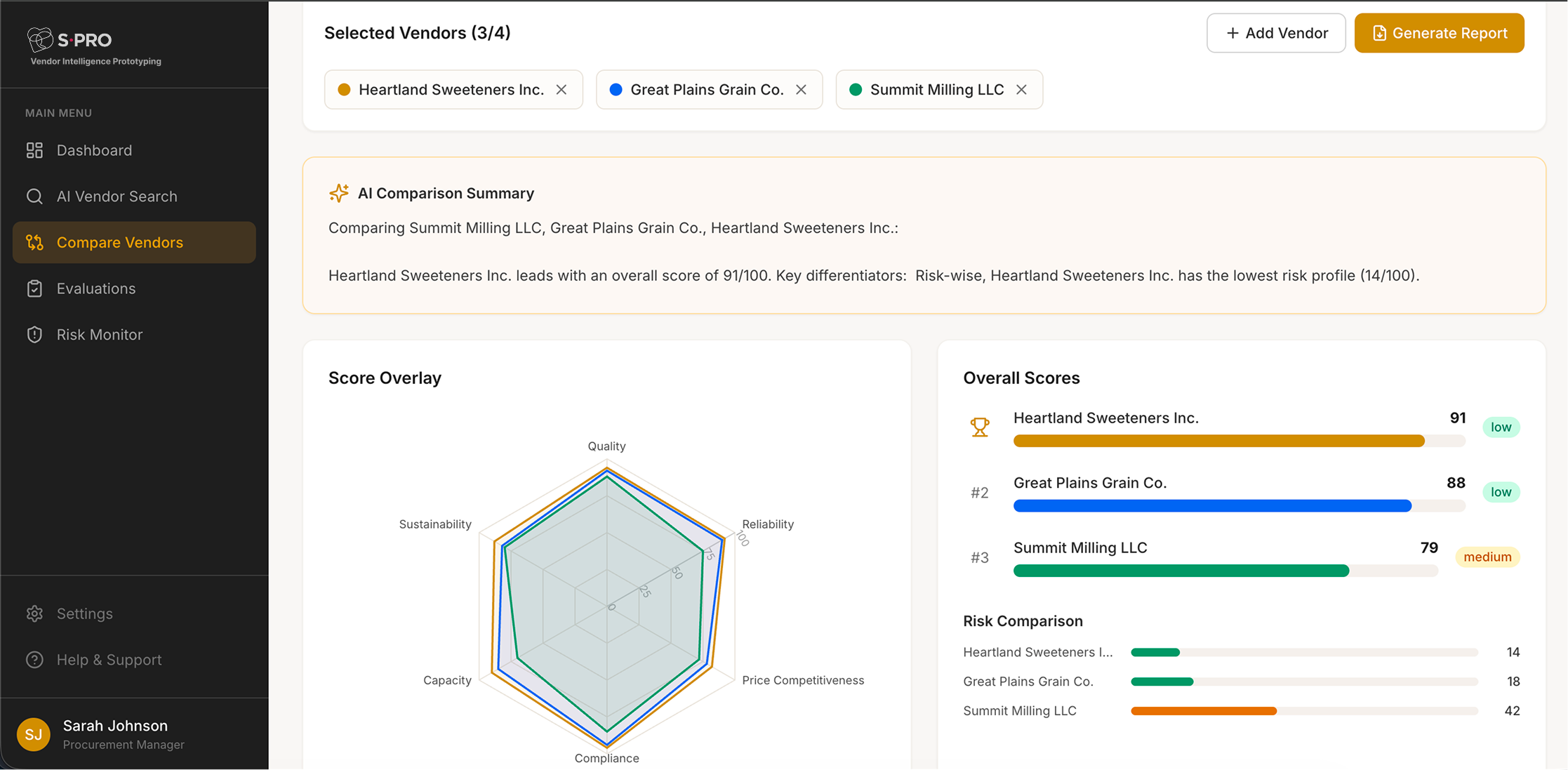Screen dimensions: 1568x770
Task: Click the SJ avatar for Sarah Johnson
Action: (33, 734)
